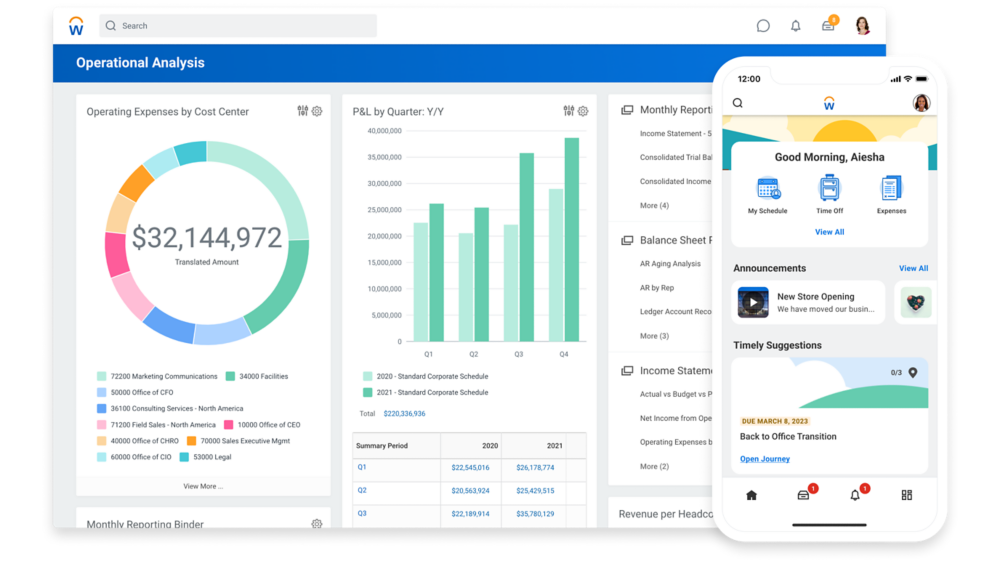Tap the location pin on Timely Suggestions card

pyautogui.click(x=913, y=372)
